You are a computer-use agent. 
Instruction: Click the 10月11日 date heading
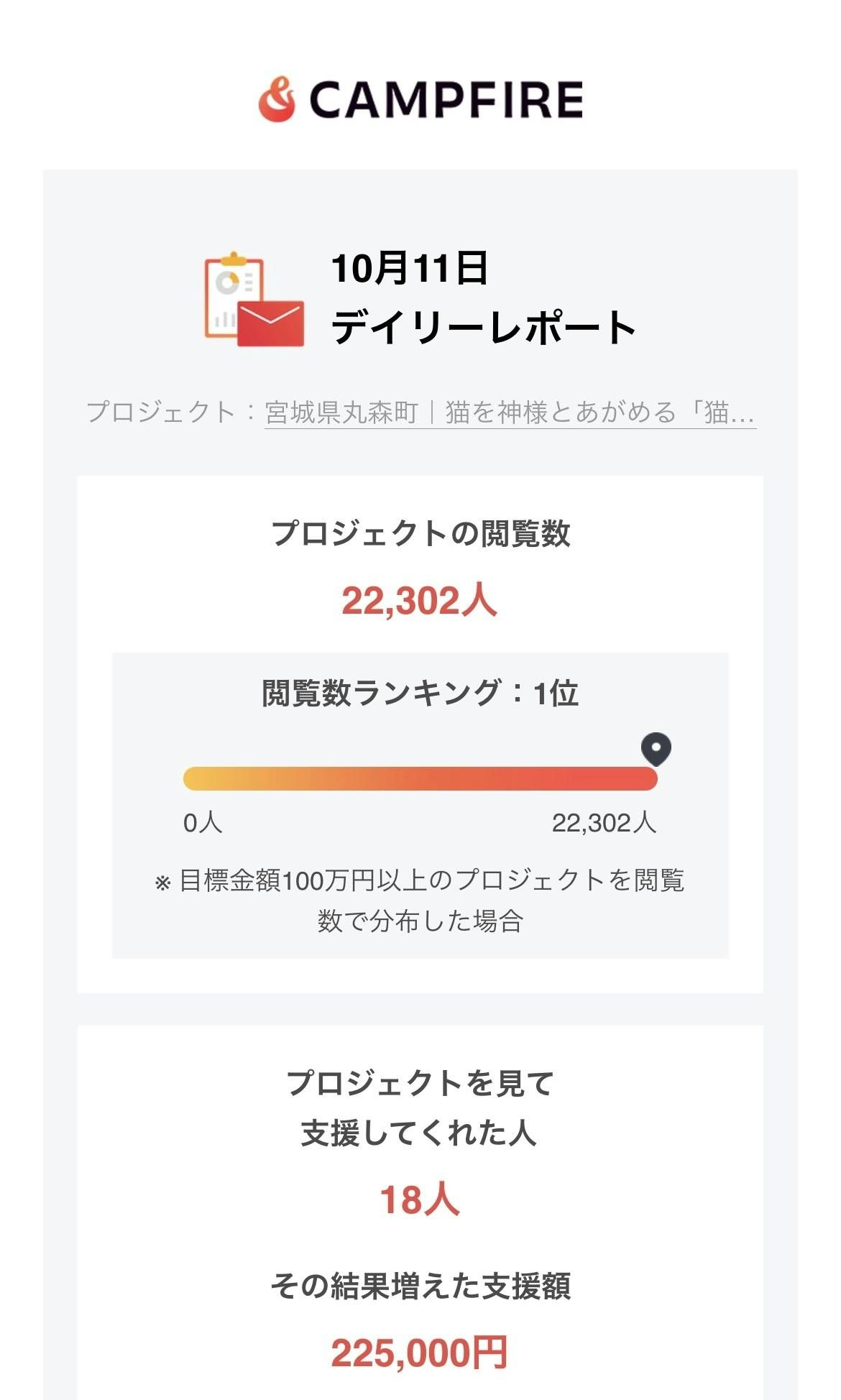click(x=410, y=268)
